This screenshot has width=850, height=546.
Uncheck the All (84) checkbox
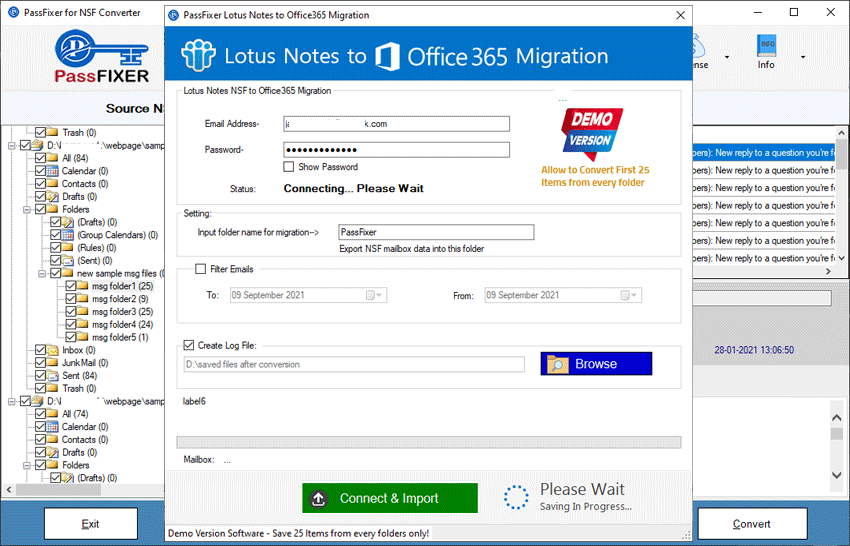coord(40,158)
